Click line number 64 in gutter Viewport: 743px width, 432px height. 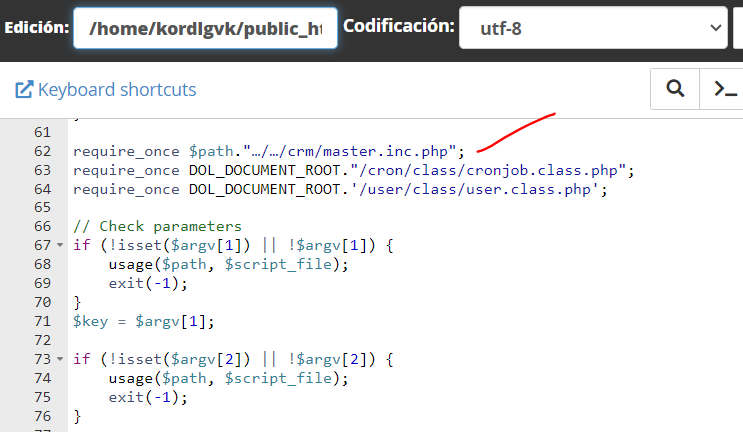click(42, 189)
